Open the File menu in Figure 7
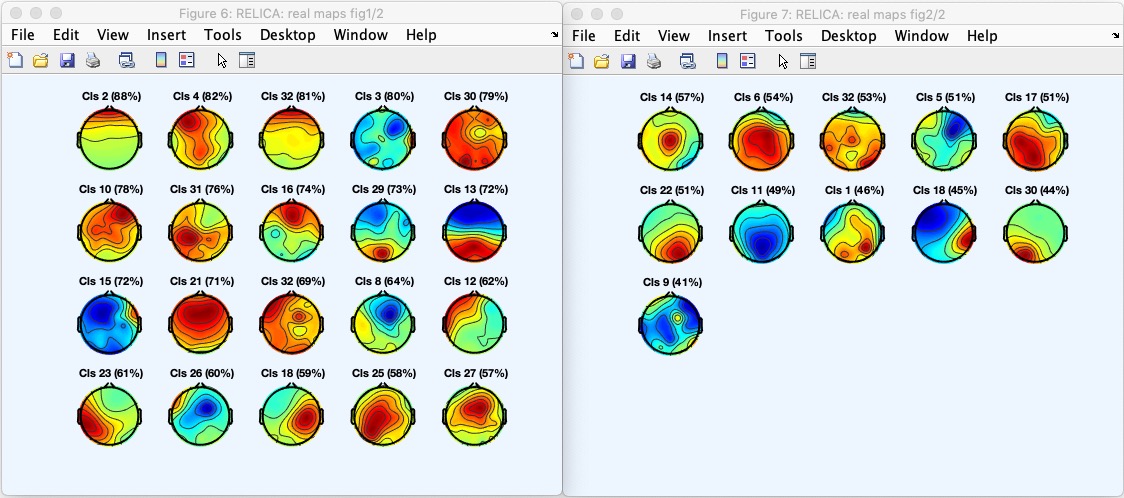Viewport: 1124px width, 498px height. (583, 35)
